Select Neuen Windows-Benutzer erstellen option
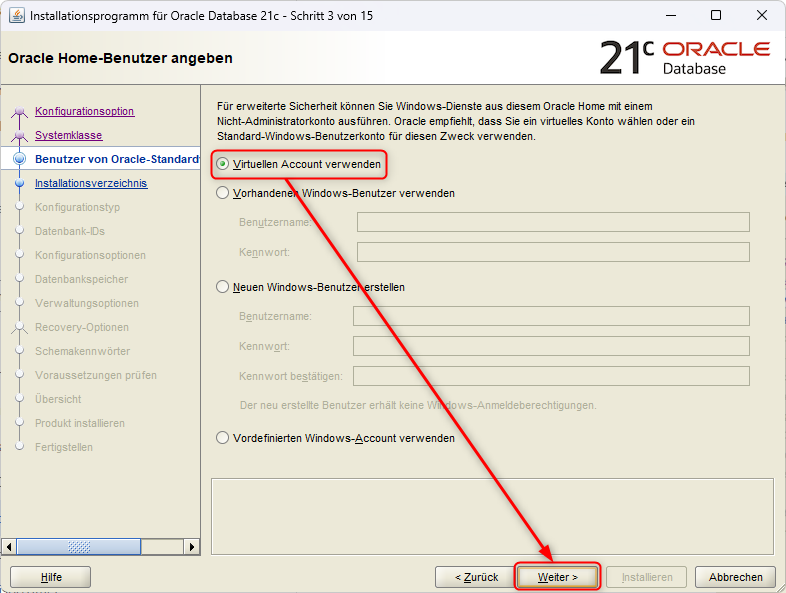The height and width of the screenshot is (593, 786). point(223,287)
